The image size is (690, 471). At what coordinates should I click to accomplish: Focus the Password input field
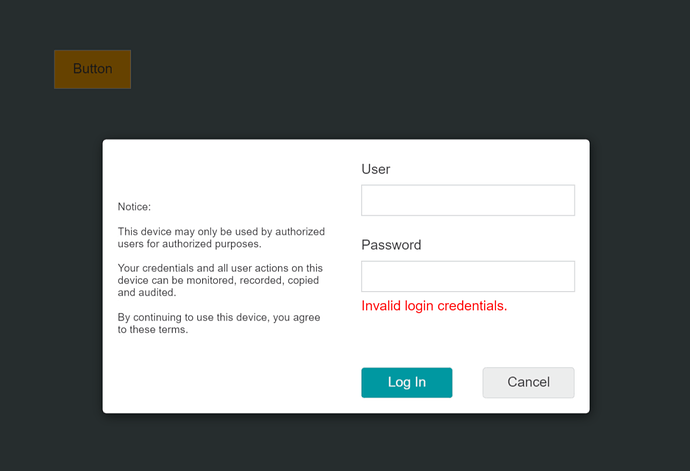pyautogui.click(x=467, y=276)
